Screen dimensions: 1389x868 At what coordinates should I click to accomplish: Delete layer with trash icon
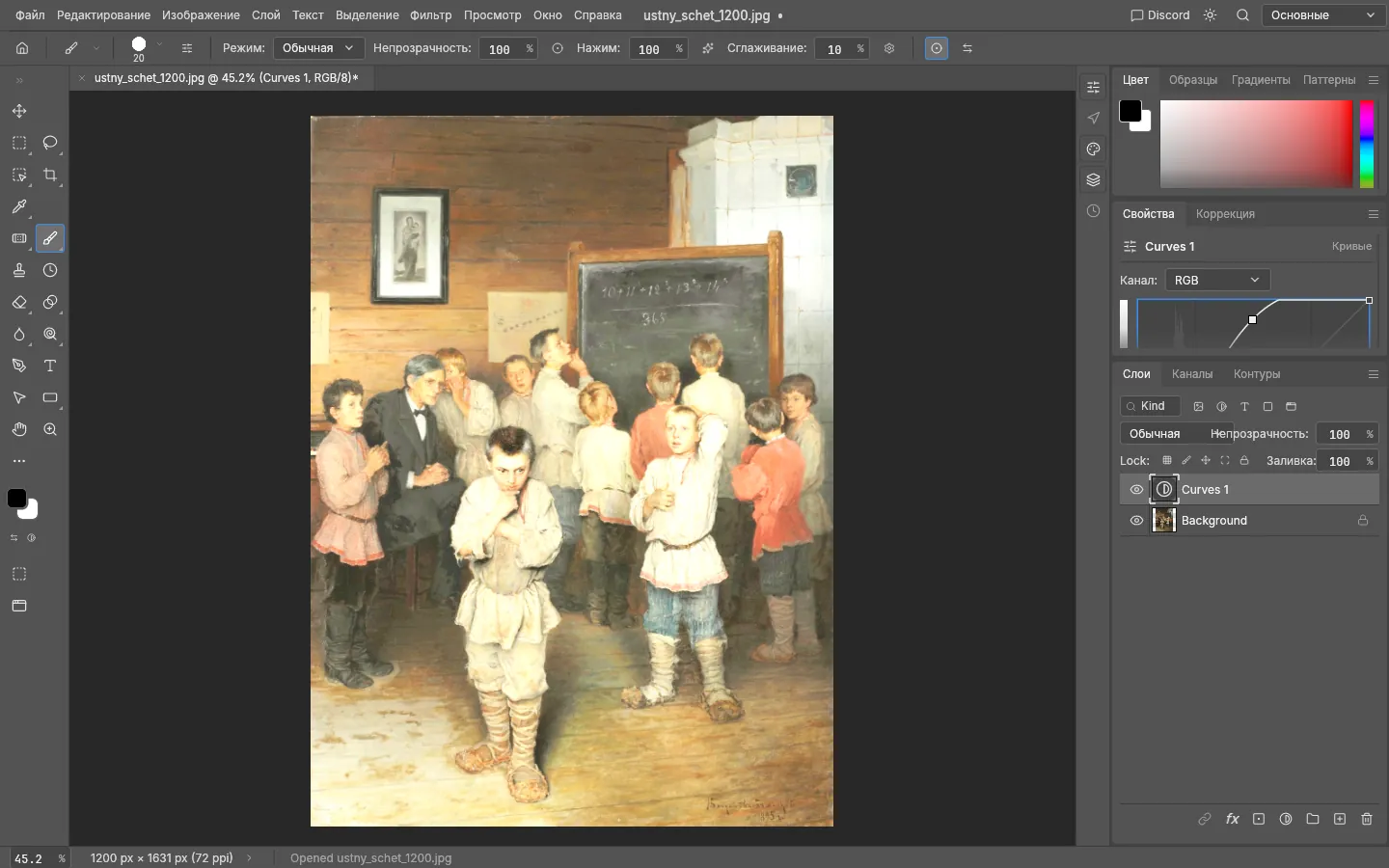click(x=1367, y=819)
